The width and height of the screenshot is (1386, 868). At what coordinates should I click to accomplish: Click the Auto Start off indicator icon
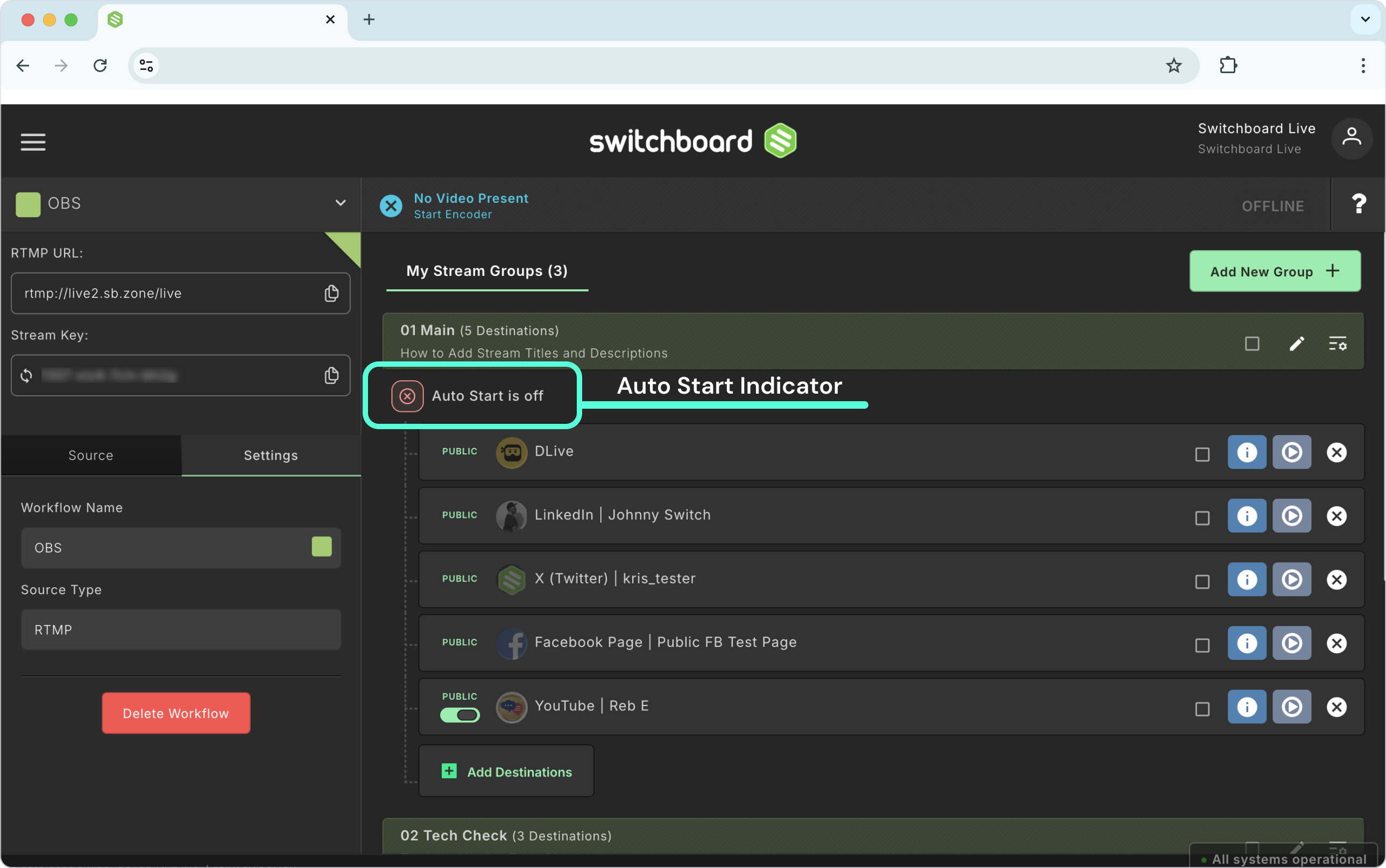point(407,396)
